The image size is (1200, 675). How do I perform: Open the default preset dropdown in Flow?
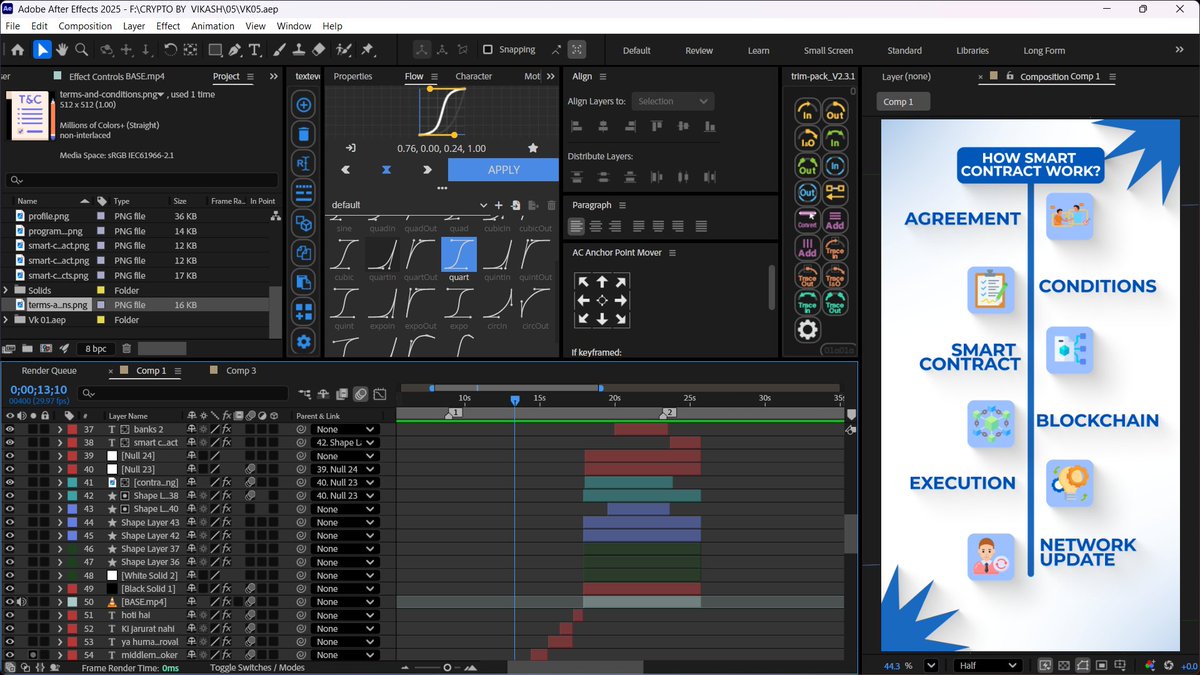click(409, 205)
